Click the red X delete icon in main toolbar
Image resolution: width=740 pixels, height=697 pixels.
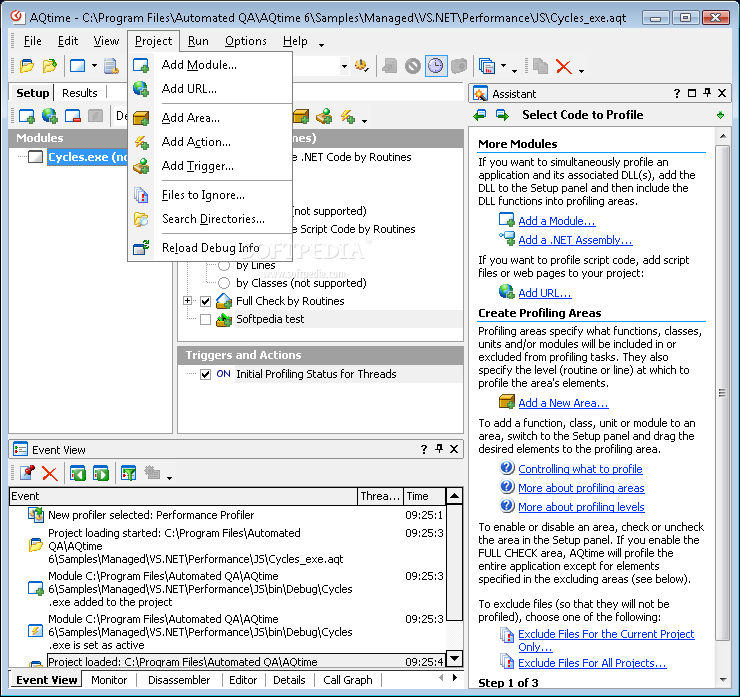564,67
